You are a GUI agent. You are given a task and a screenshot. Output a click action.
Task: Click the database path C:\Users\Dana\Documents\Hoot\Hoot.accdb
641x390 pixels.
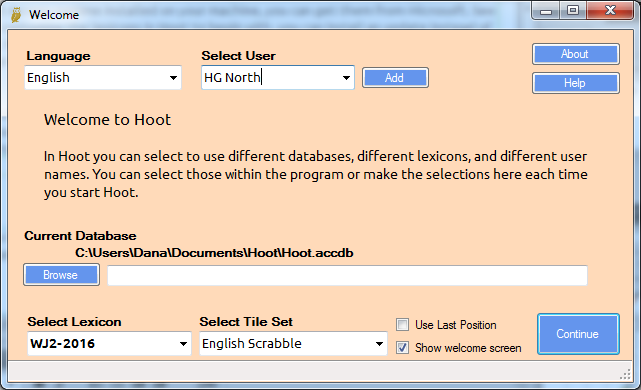click(x=214, y=253)
